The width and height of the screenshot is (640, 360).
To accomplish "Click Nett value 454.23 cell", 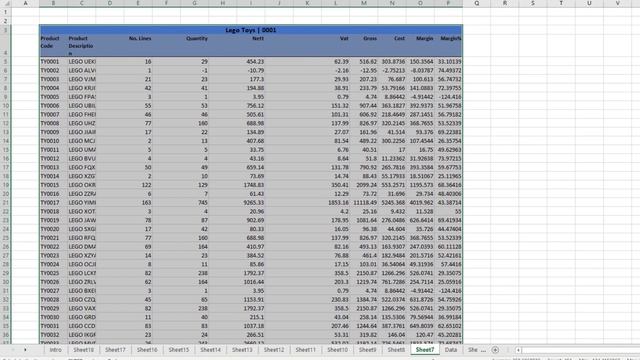I will pyautogui.click(x=251, y=62).
